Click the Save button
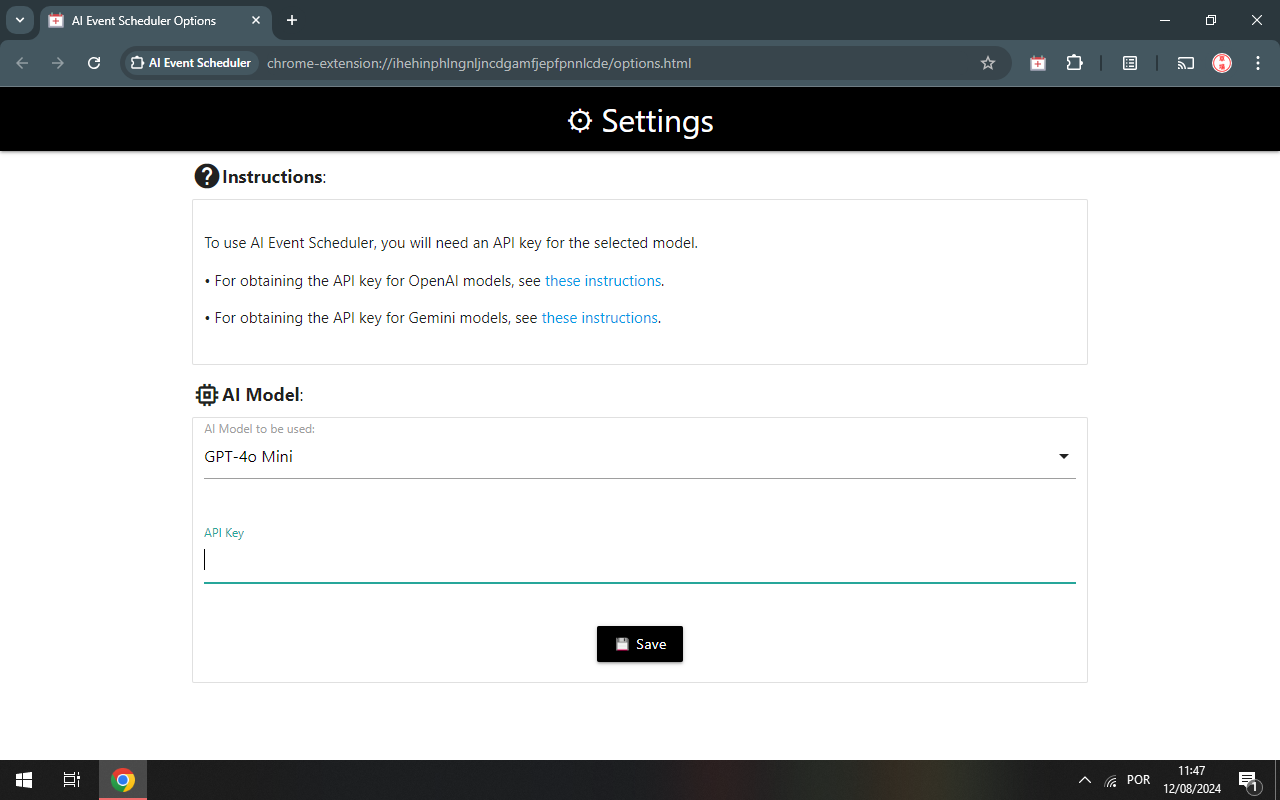The width and height of the screenshot is (1280, 800). (640, 644)
